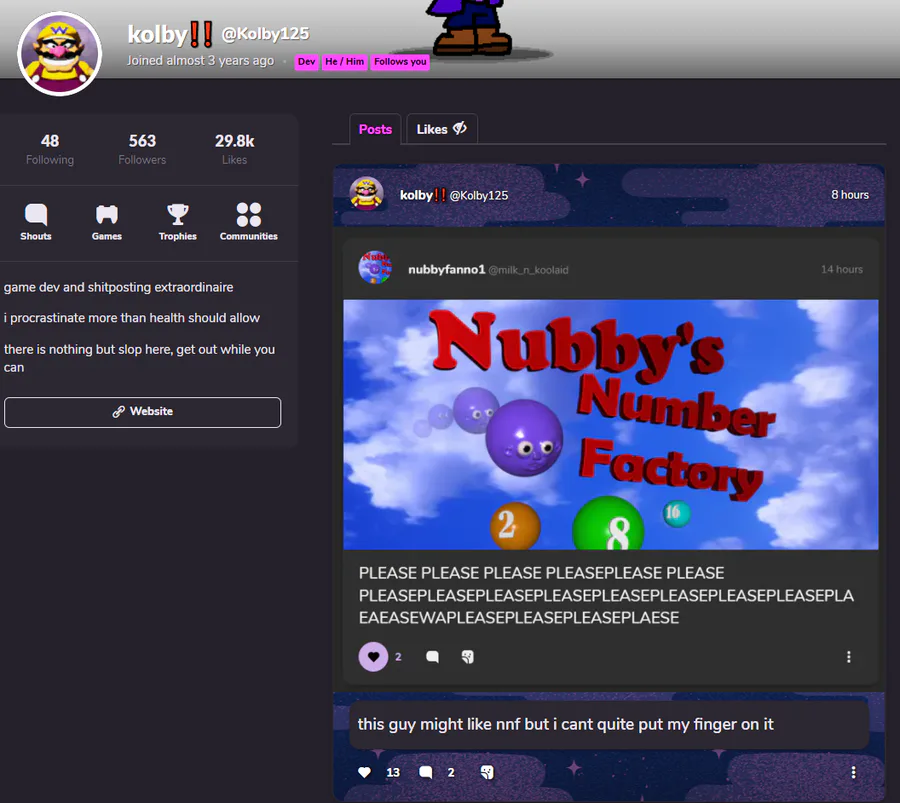
Task: Open nubbyfanno1's avatar
Action: (x=375, y=267)
